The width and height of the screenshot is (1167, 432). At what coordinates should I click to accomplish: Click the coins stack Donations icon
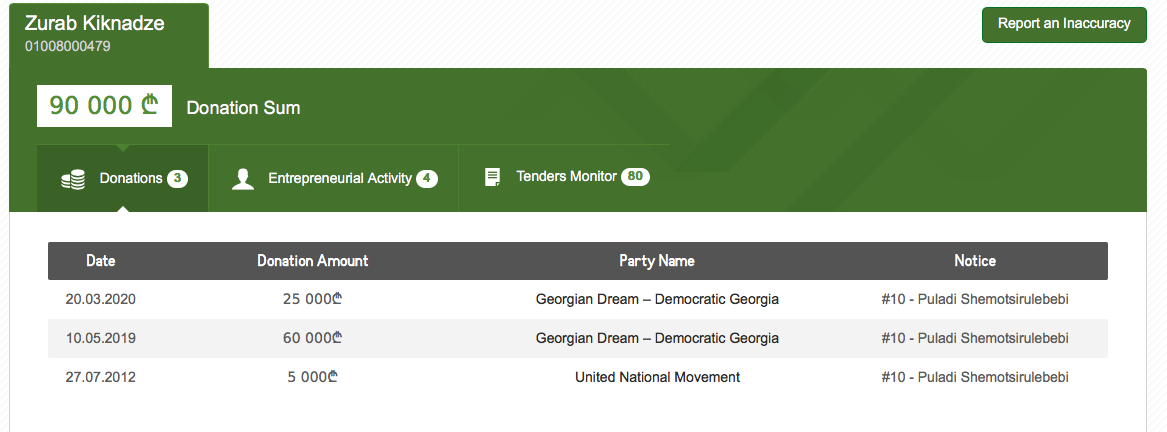(73, 180)
